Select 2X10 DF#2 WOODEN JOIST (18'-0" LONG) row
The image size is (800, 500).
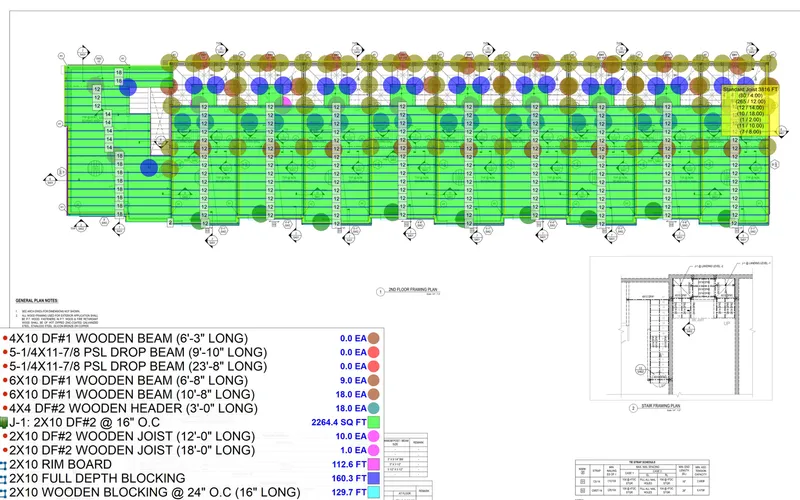tap(191, 450)
